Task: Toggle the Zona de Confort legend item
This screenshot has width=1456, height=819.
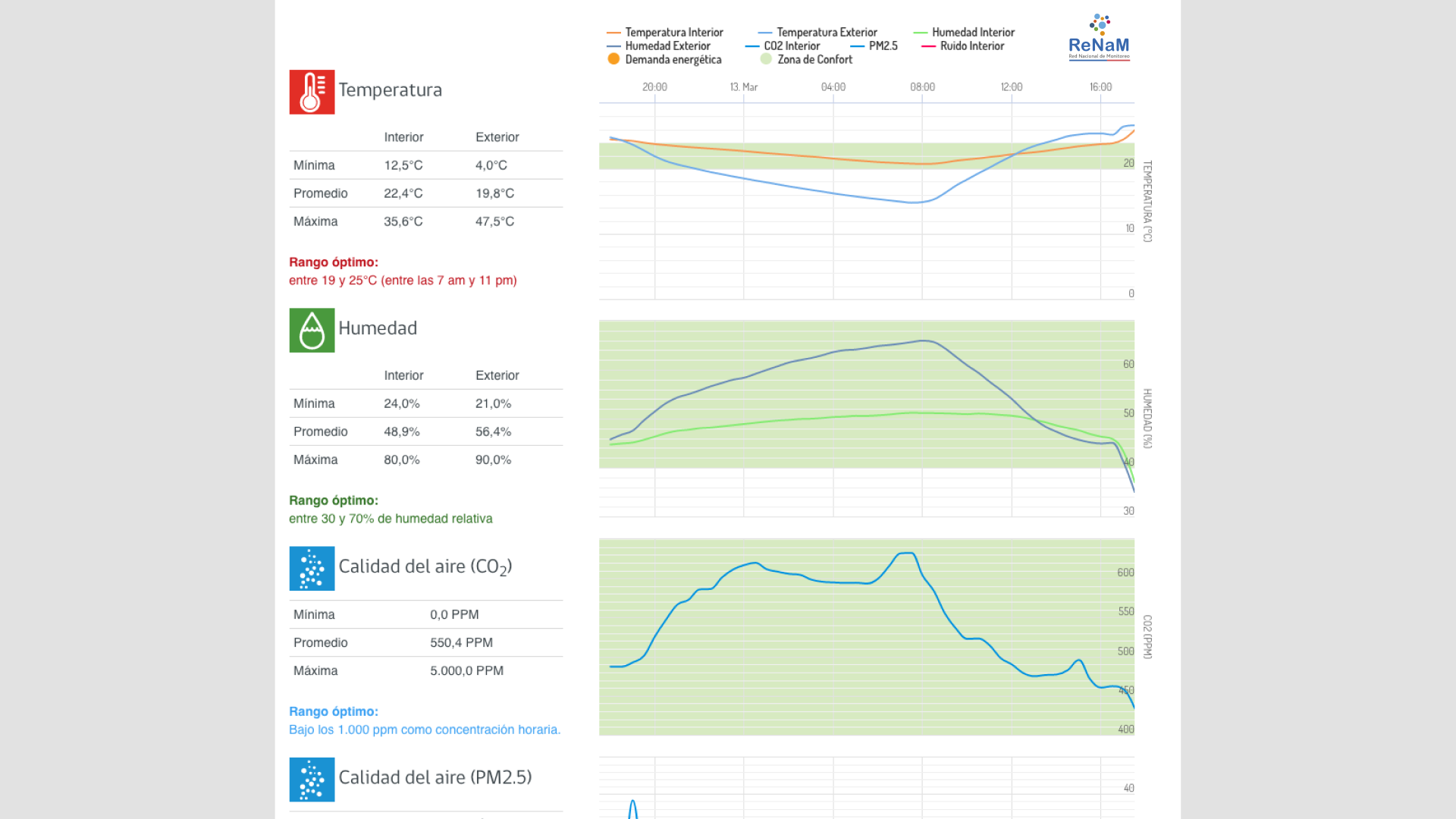Action: pos(806,60)
